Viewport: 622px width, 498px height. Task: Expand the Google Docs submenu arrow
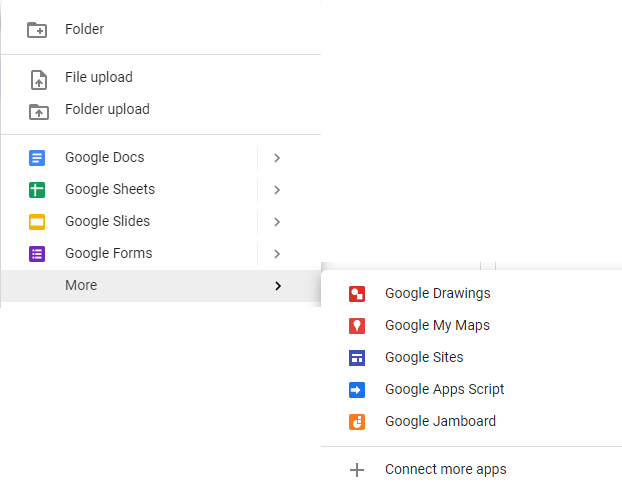coord(277,158)
